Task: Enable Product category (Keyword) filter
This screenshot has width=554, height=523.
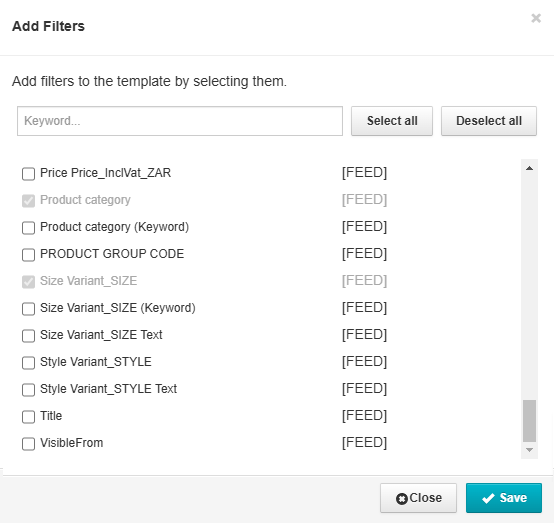Action: [28, 228]
